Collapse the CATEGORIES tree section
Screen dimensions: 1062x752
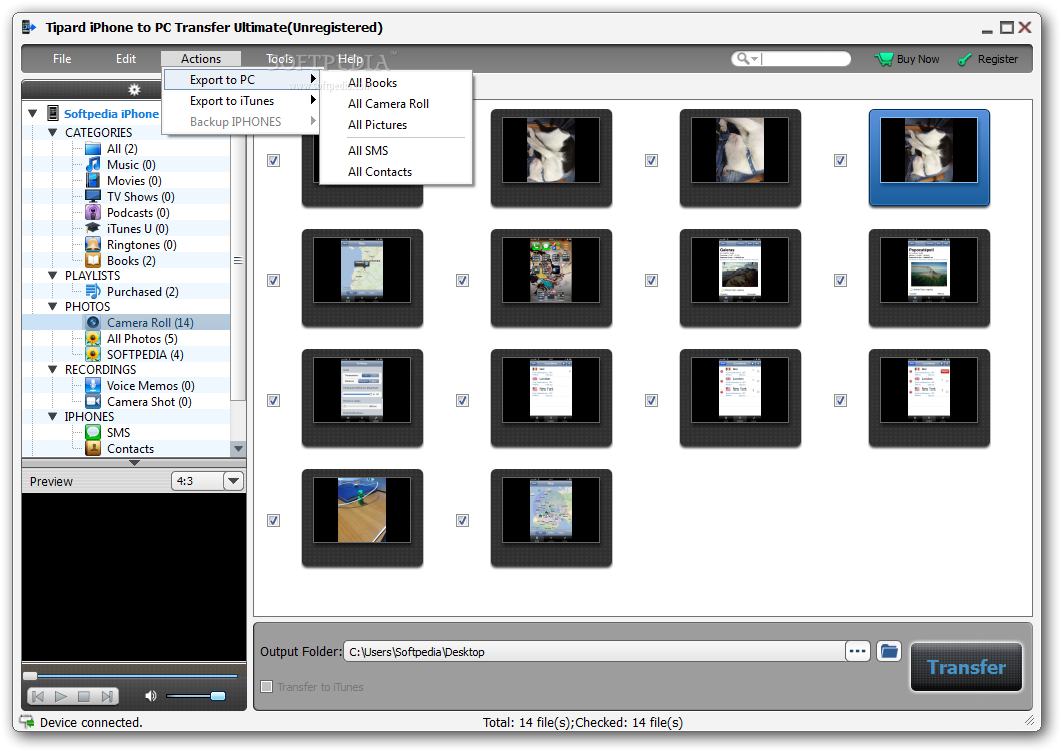53,133
